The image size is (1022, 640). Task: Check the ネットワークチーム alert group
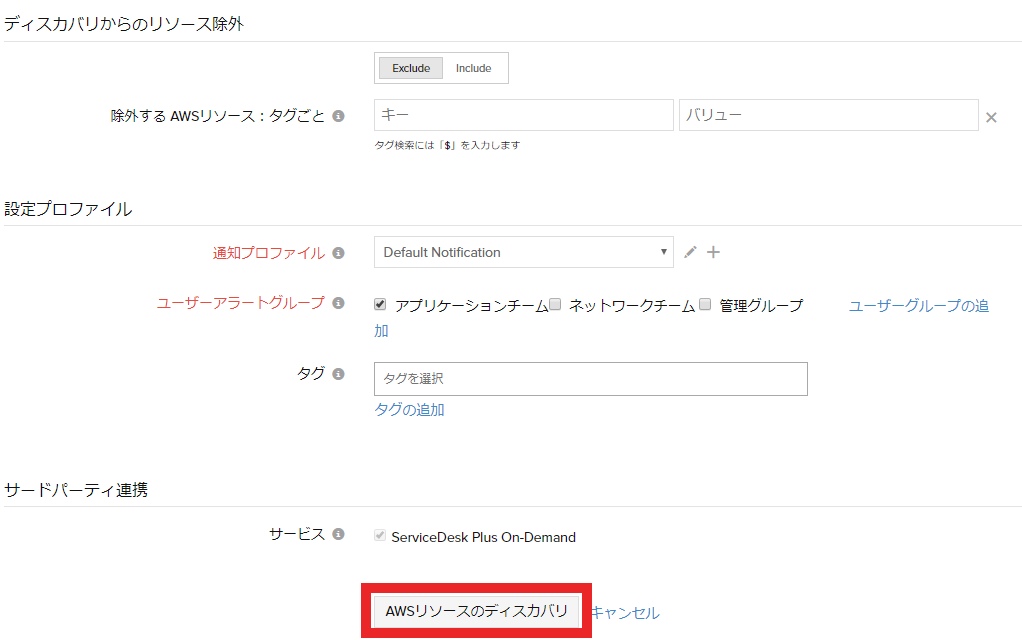pyautogui.click(x=554, y=303)
